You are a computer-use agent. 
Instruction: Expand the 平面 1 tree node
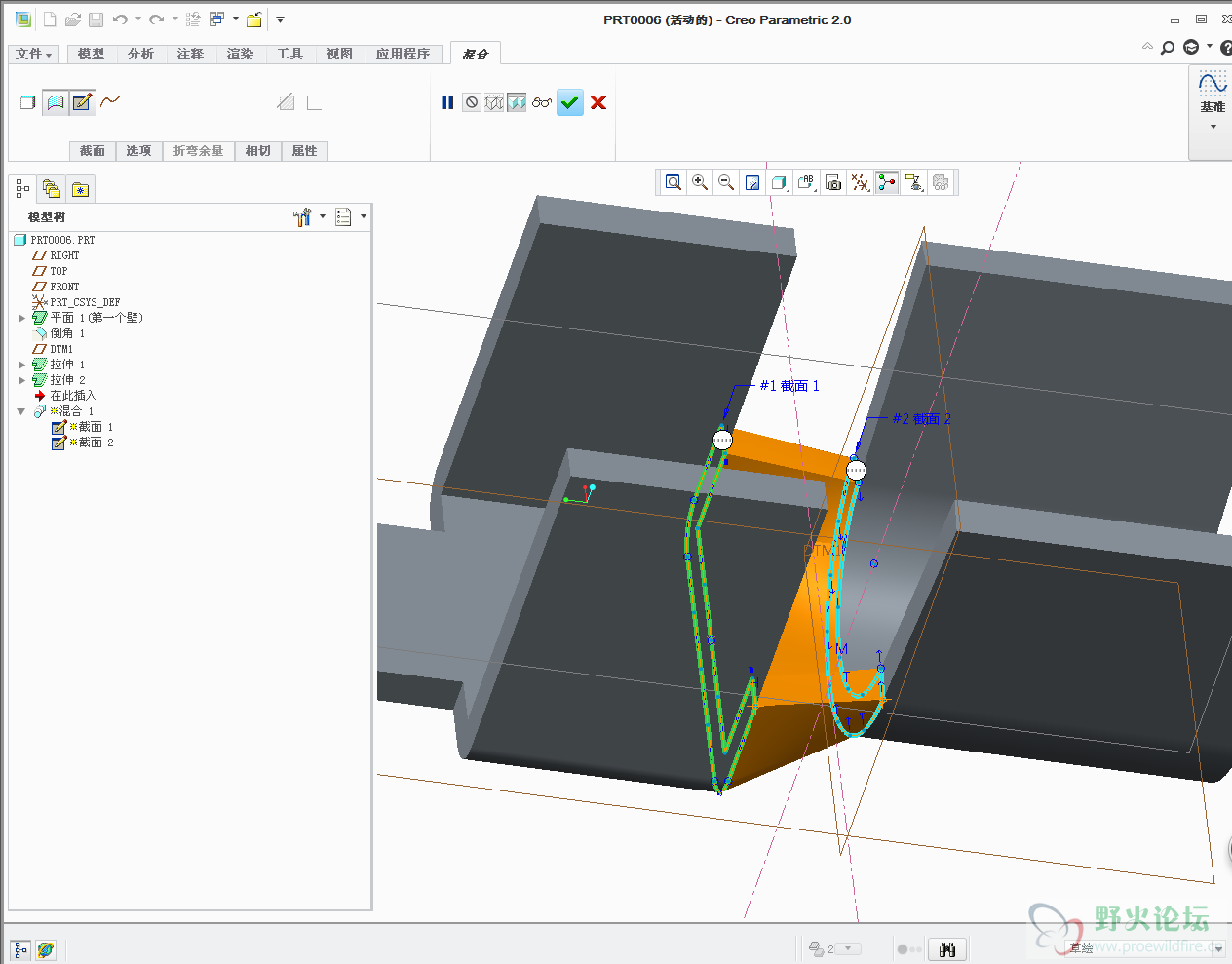point(21,318)
